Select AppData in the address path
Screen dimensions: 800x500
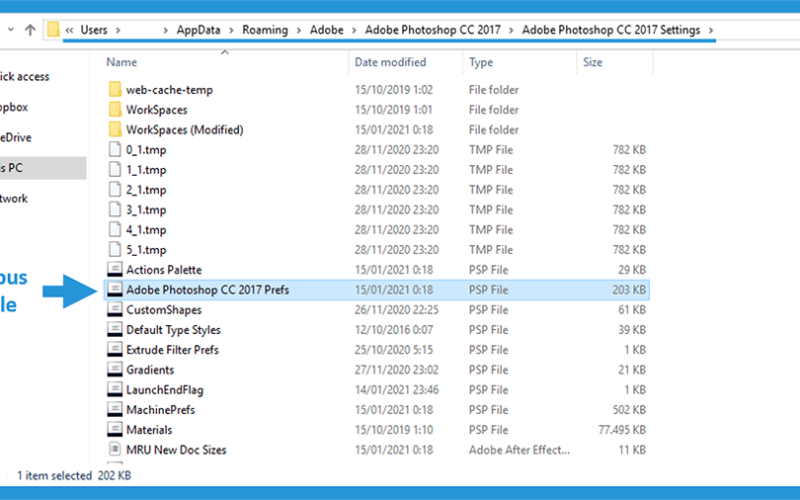coord(198,30)
